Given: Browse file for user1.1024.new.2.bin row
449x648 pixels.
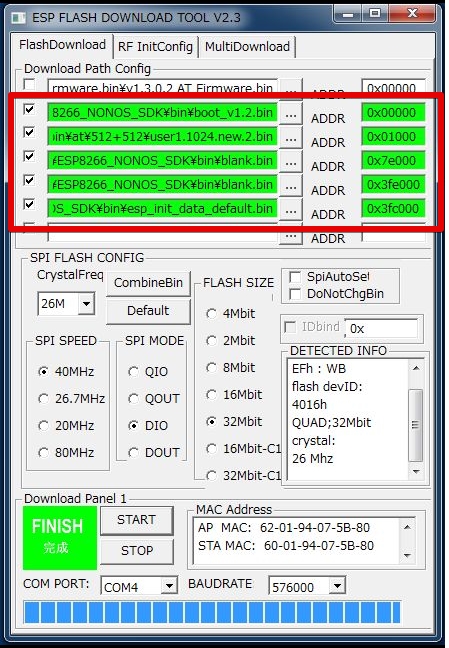Looking at the screenshot, I should click(291, 138).
